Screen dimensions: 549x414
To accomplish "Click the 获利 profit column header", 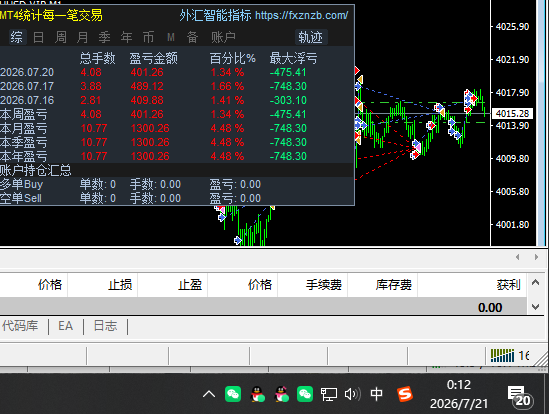I will click(508, 285).
